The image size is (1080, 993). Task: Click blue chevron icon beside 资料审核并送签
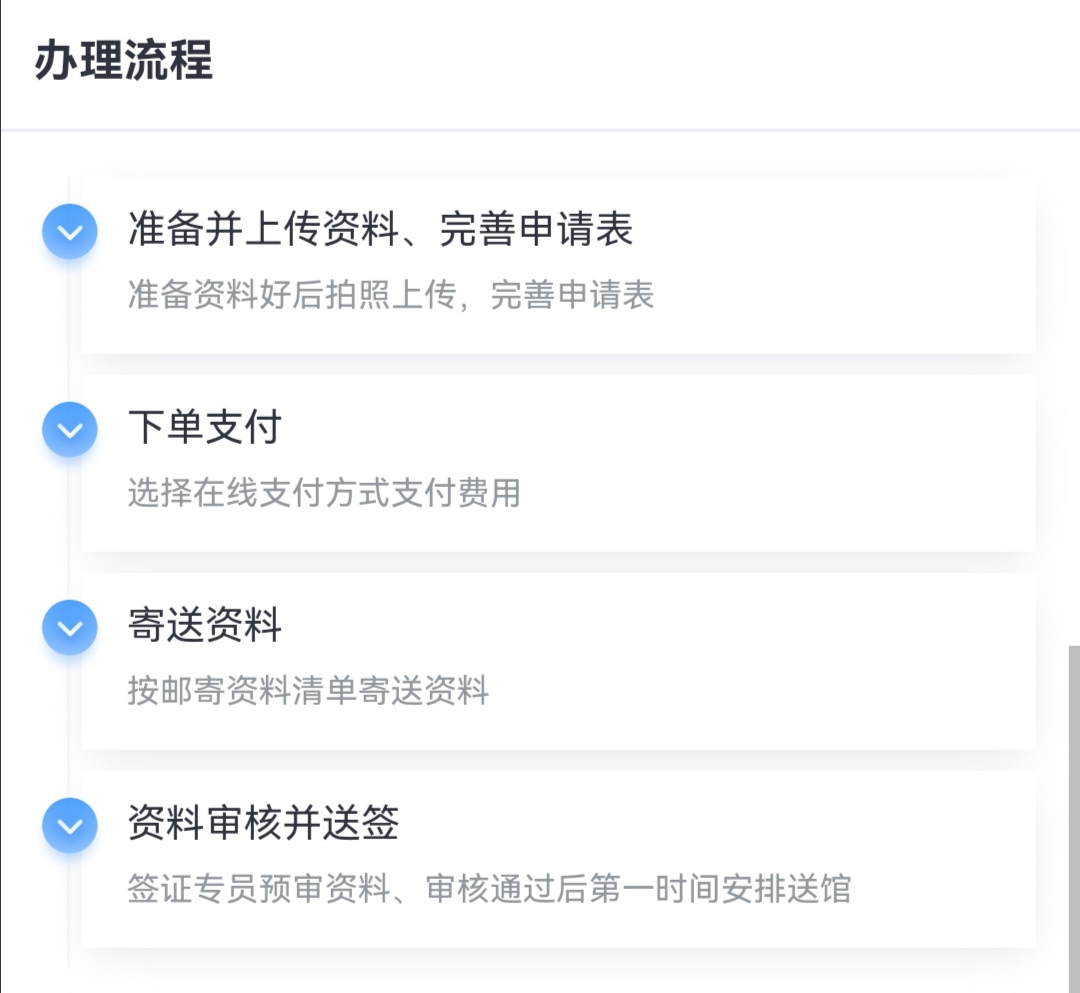click(70, 826)
